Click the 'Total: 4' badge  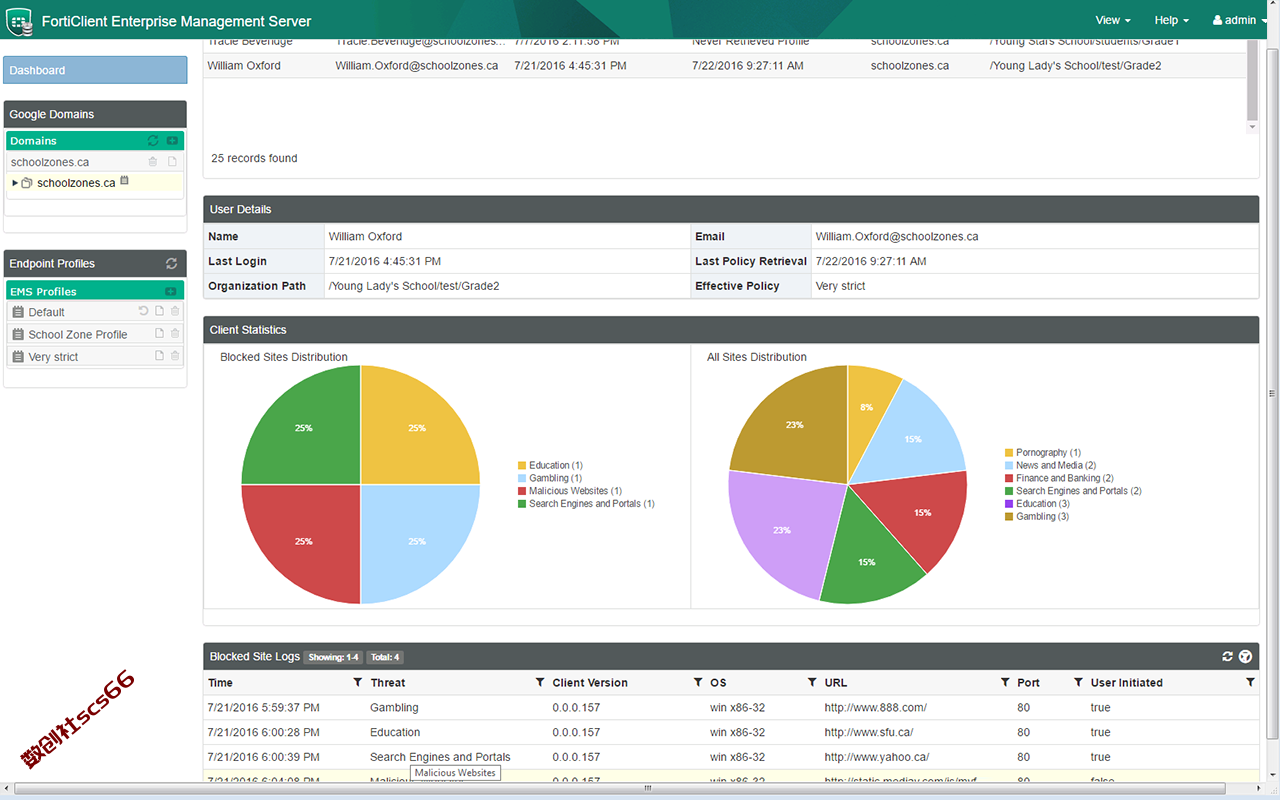(384, 657)
